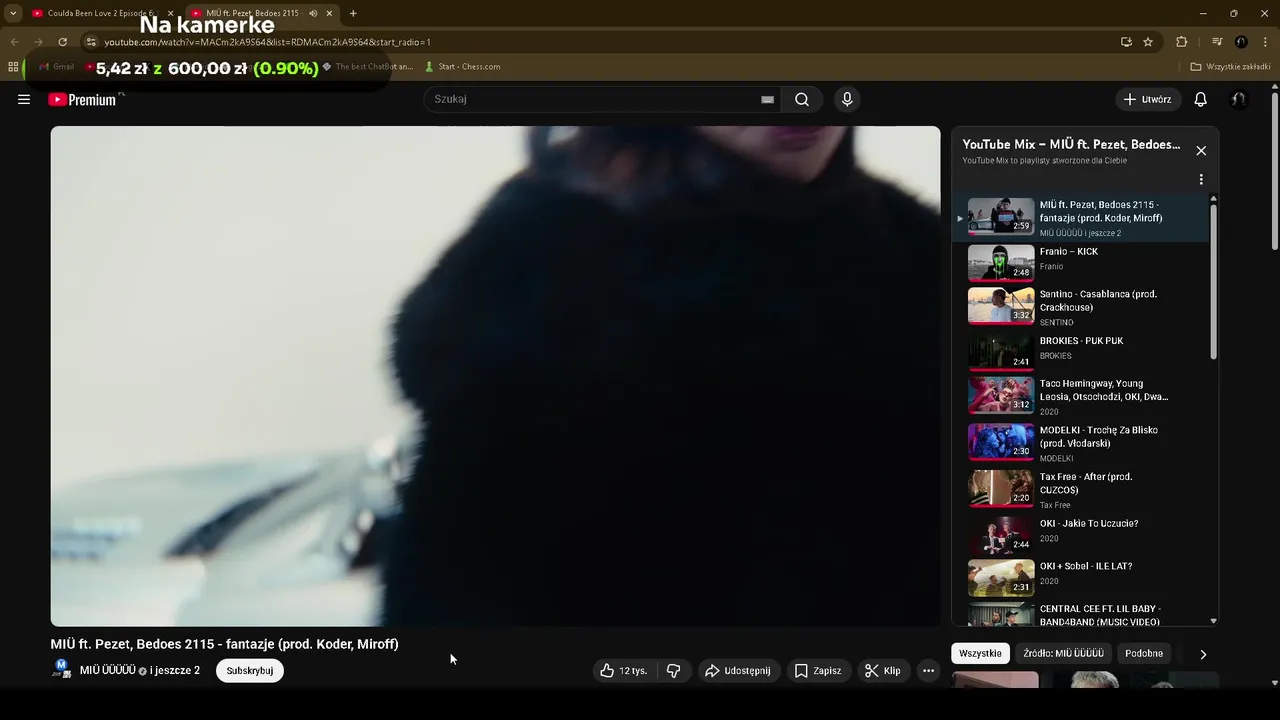Select the Wszystkie filter chip

point(980,653)
